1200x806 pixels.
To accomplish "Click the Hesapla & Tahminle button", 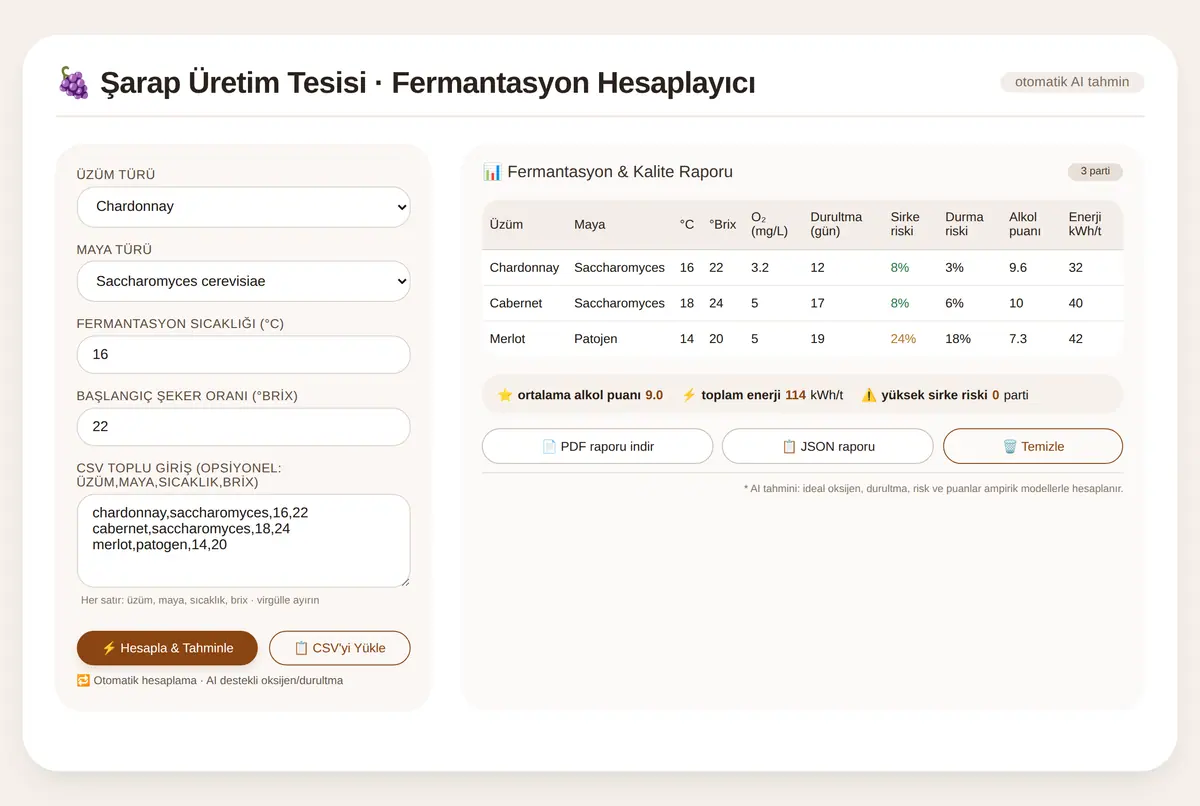I will tap(167, 648).
